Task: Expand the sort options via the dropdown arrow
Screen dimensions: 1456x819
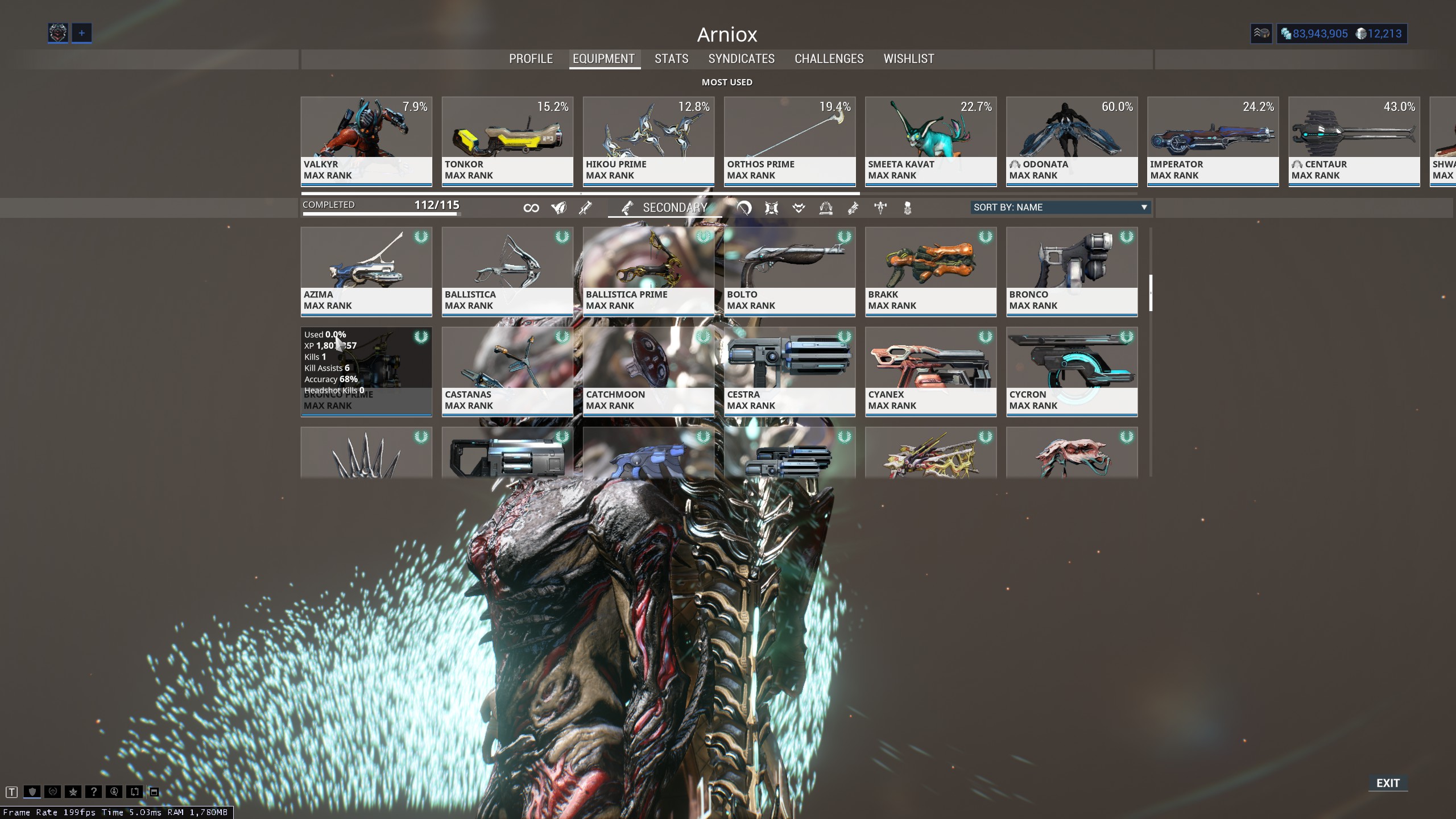Action: [1143, 208]
